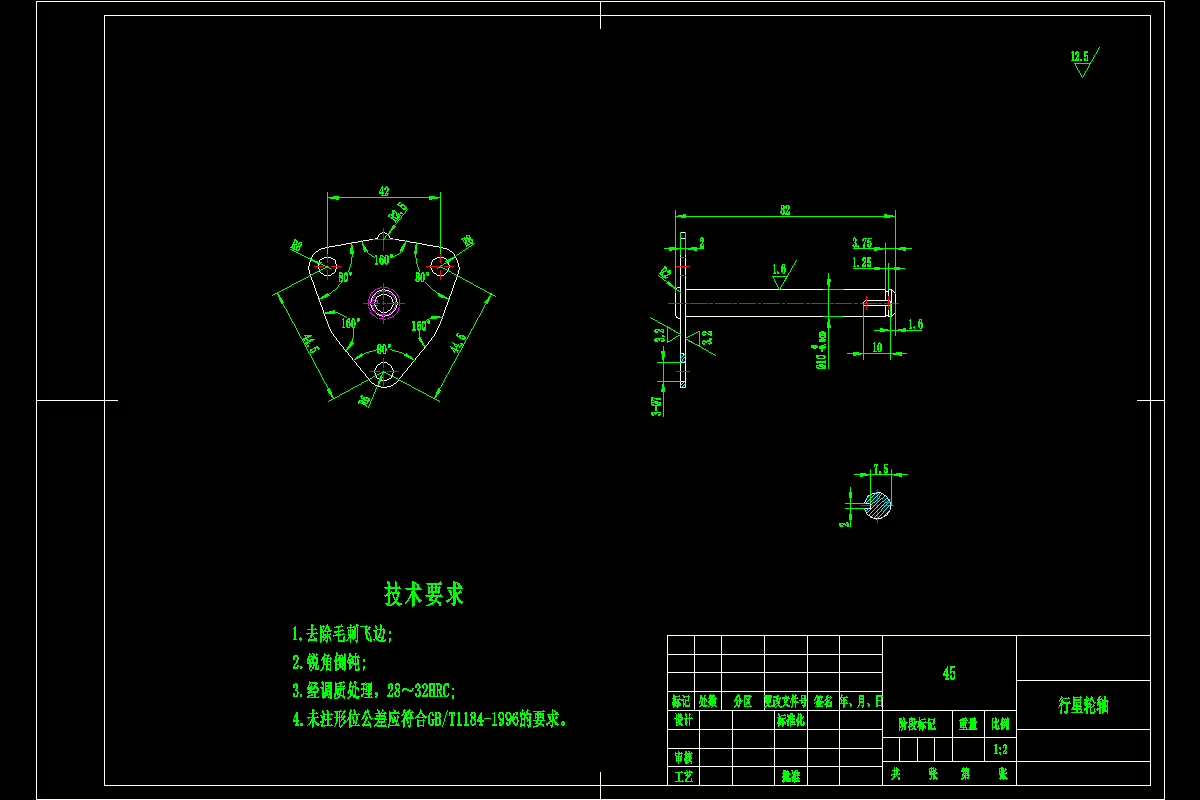This screenshot has height=800, width=1200.
Task: Select the 10 slot length dimension
Action: (877, 346)
